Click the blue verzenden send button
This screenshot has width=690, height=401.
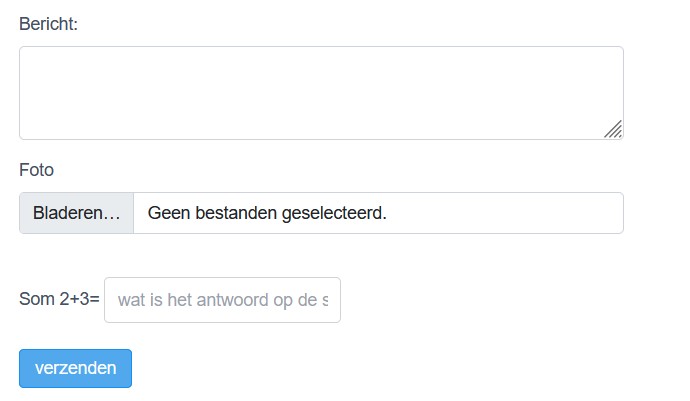pyautogui.click(x=75, y=368)
